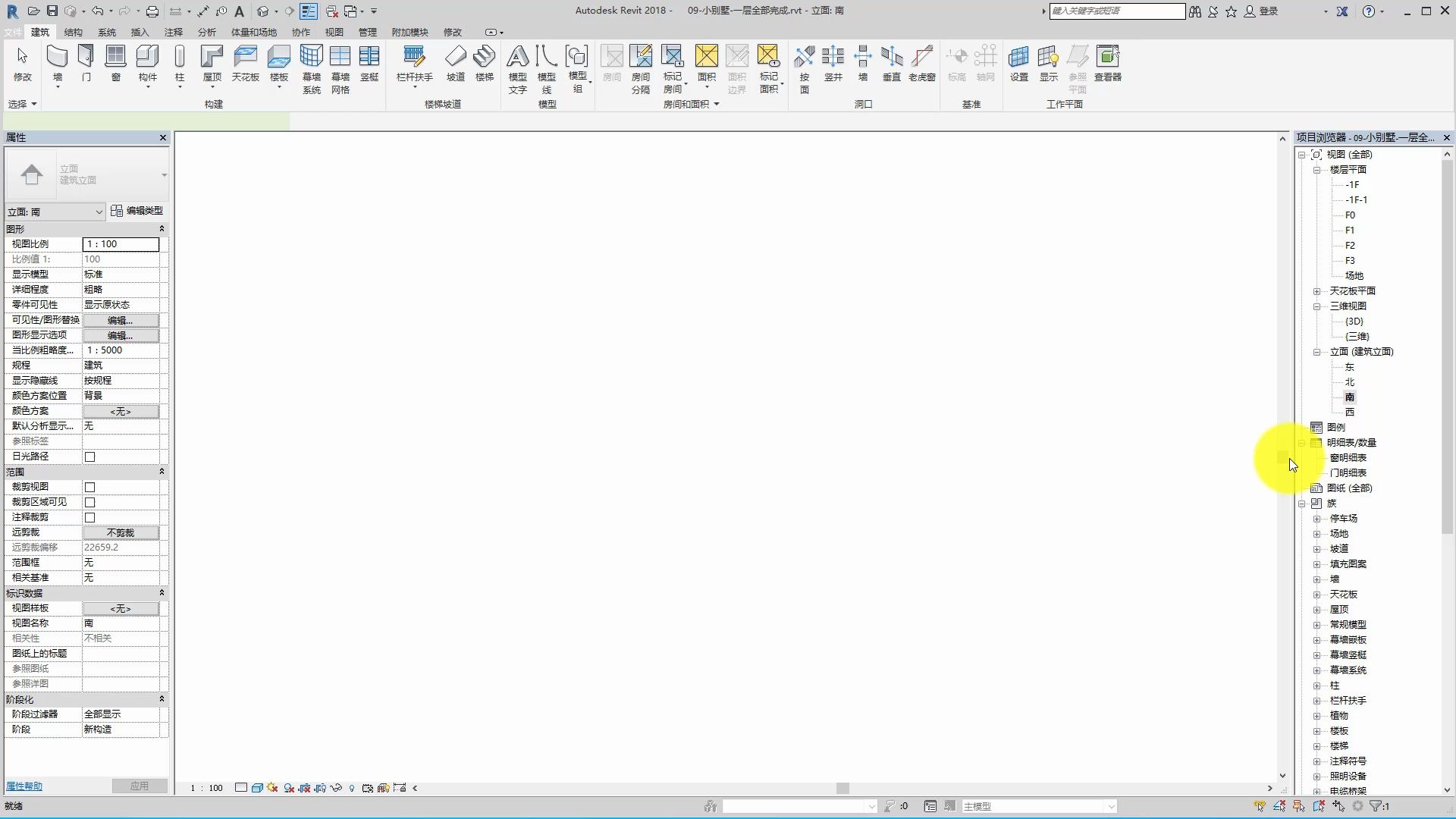The image size is (1456, 819).
Task: Switch to the Structure (结构) ribbon tab
Action: 74,32
